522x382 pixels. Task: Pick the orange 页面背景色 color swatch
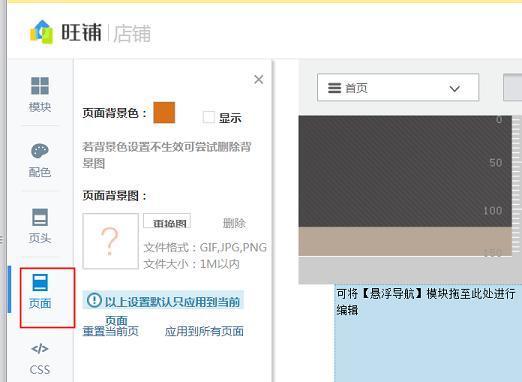click(164, 113)
